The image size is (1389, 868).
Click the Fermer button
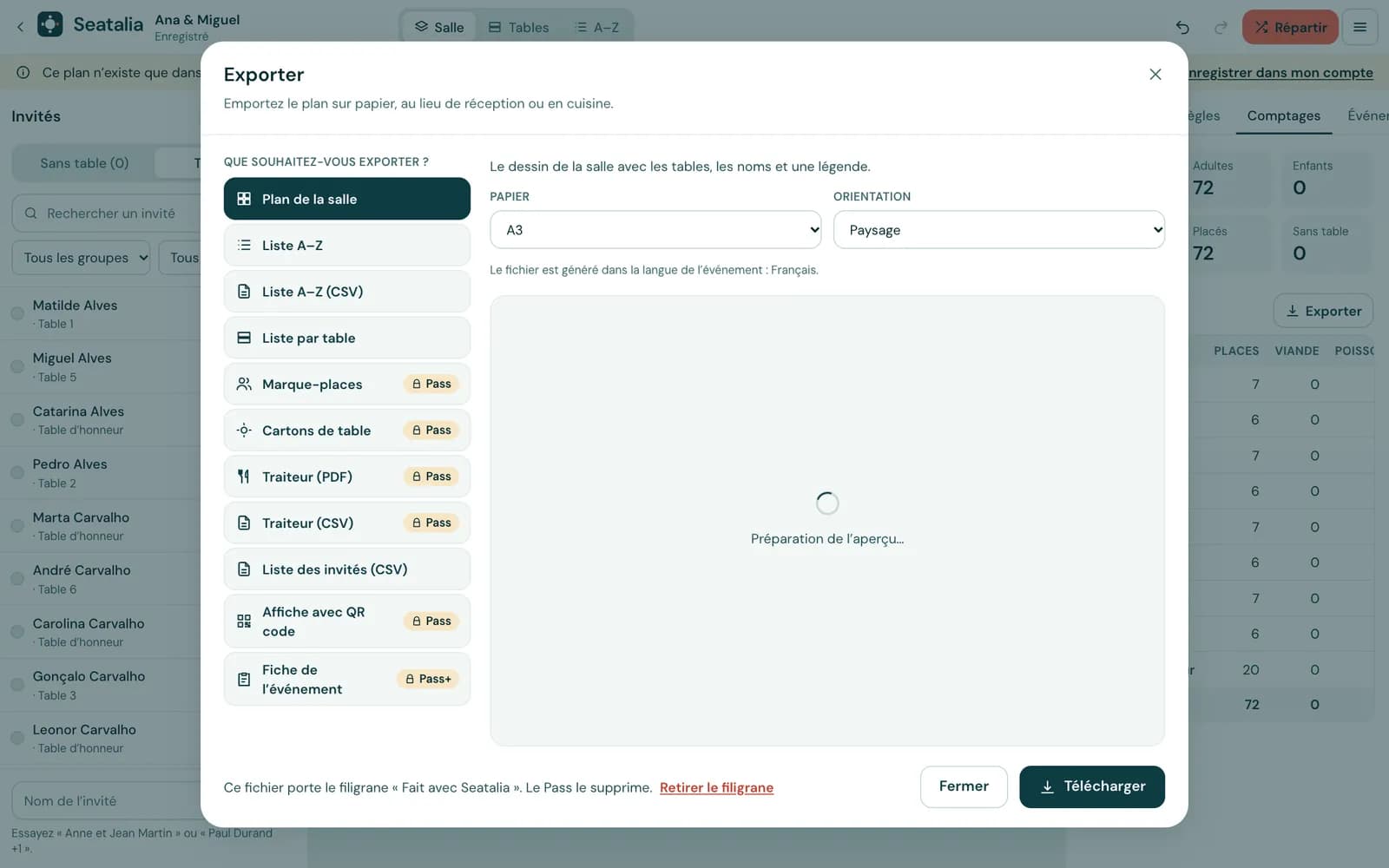(964, 786)
